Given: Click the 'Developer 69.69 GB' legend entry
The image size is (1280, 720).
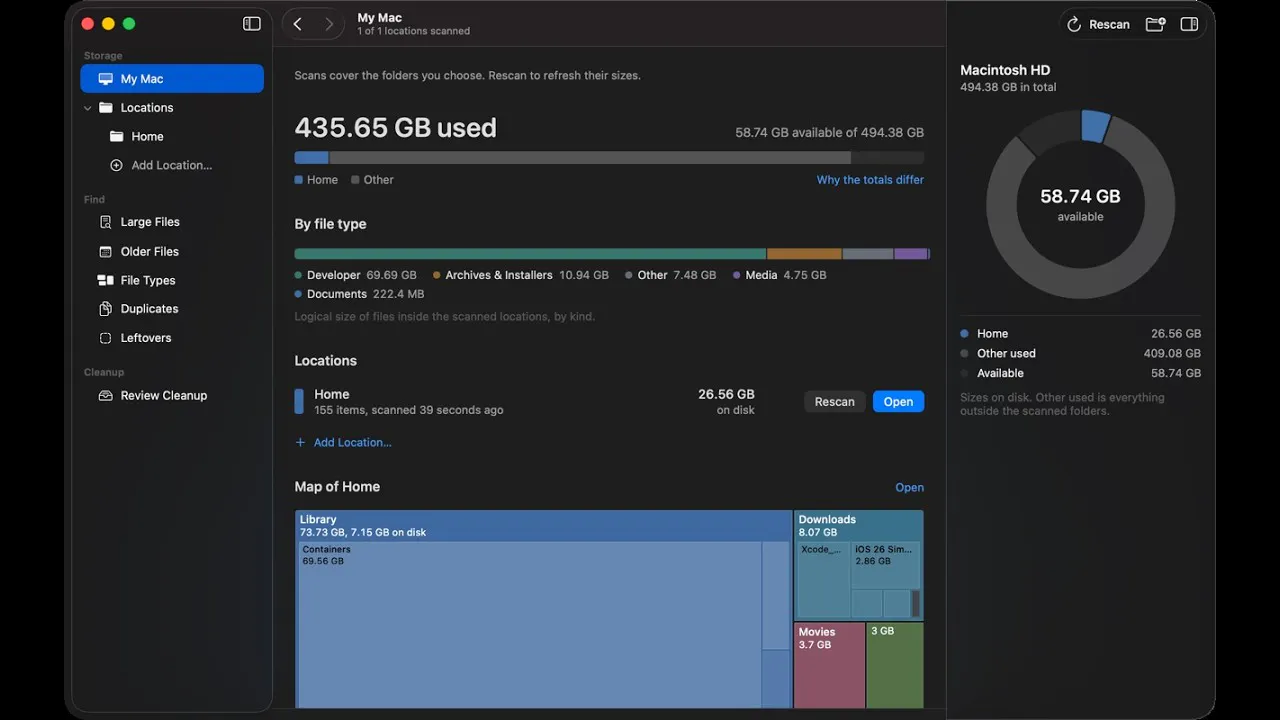Looking at the screenshot, I should tap(355, 275).
